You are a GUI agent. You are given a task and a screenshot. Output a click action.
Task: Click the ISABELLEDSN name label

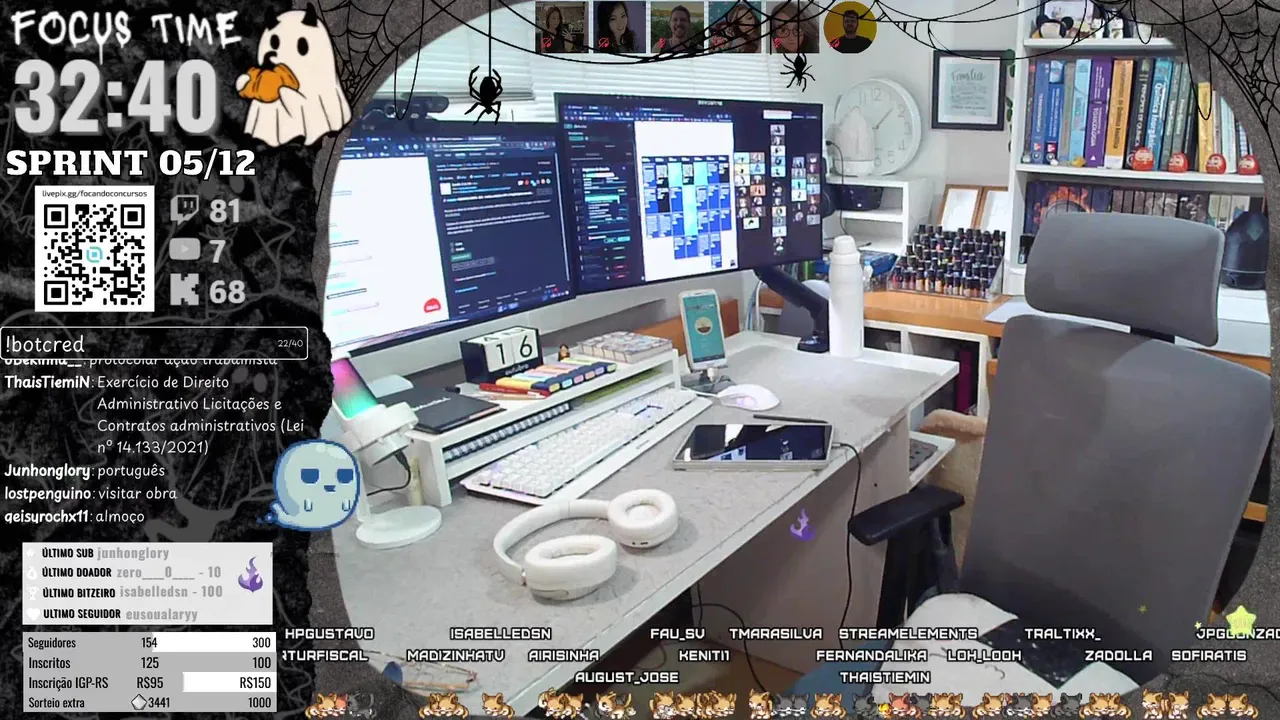coord(500,634)
